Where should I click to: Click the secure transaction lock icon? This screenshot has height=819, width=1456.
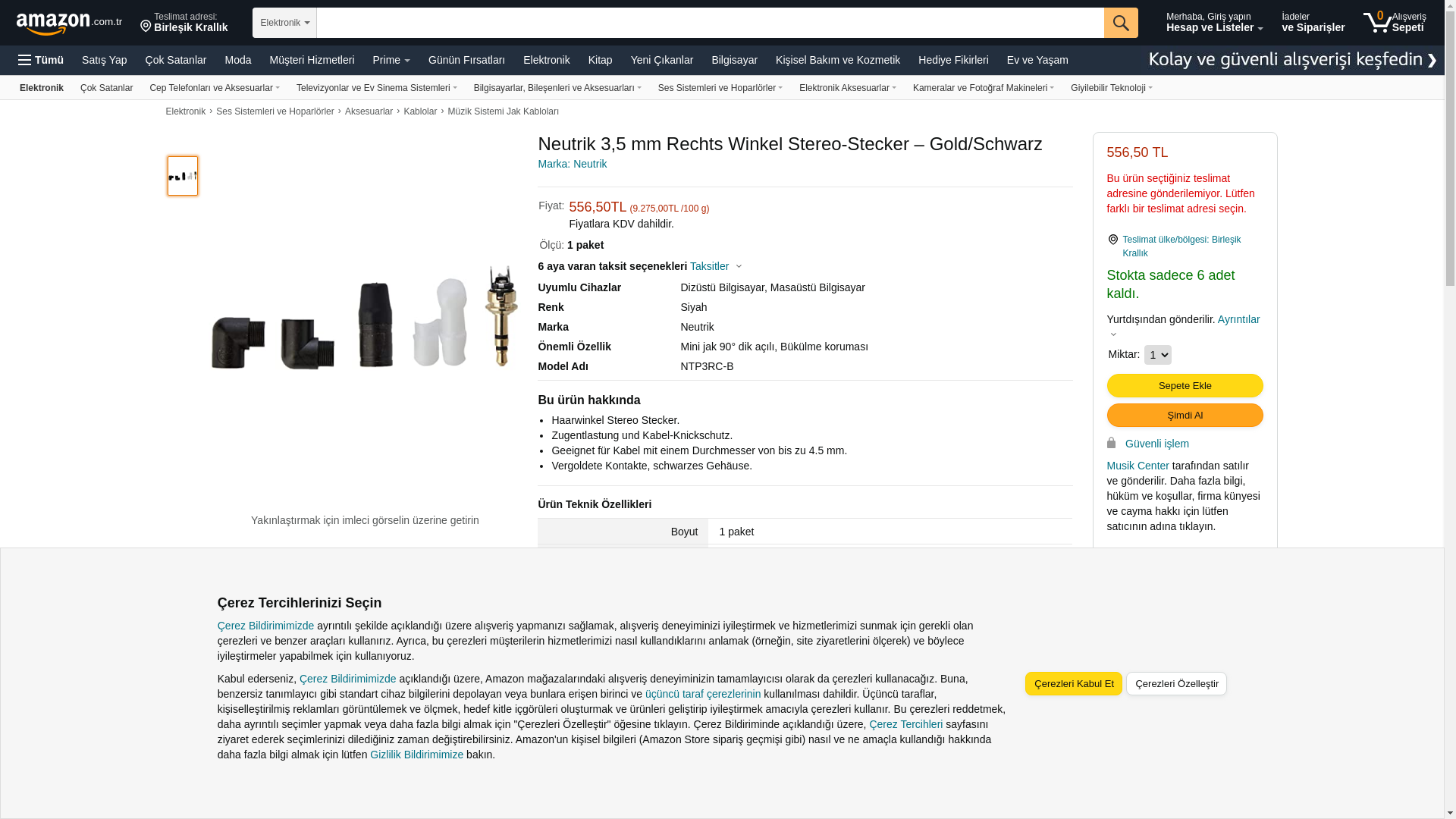(x=1111, y=443)
